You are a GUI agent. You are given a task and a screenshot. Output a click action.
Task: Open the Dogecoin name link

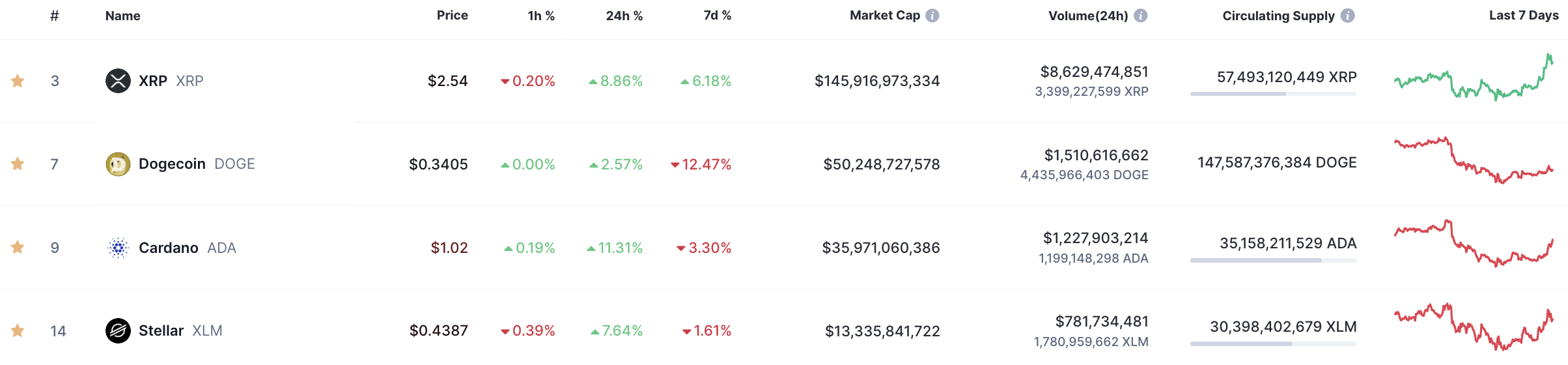pyautogui.click(x=172, y=164)
